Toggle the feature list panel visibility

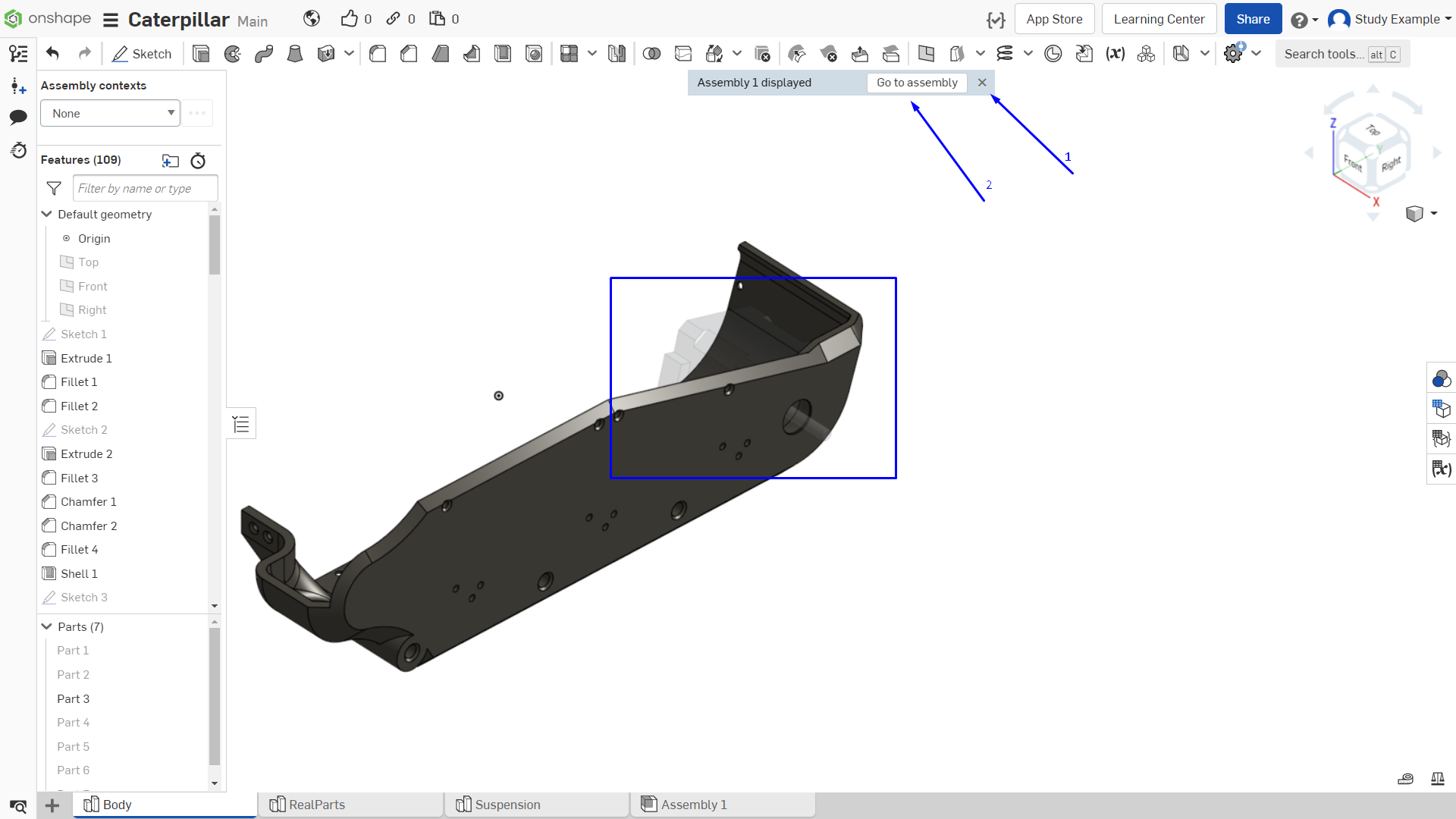click(241, 424)
